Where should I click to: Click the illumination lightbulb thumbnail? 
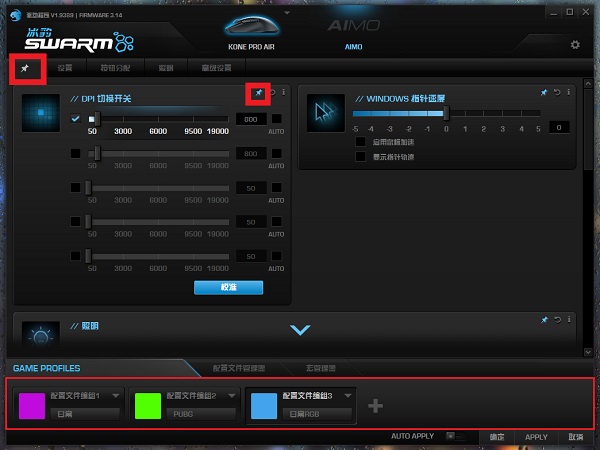(x=41, y=334)
